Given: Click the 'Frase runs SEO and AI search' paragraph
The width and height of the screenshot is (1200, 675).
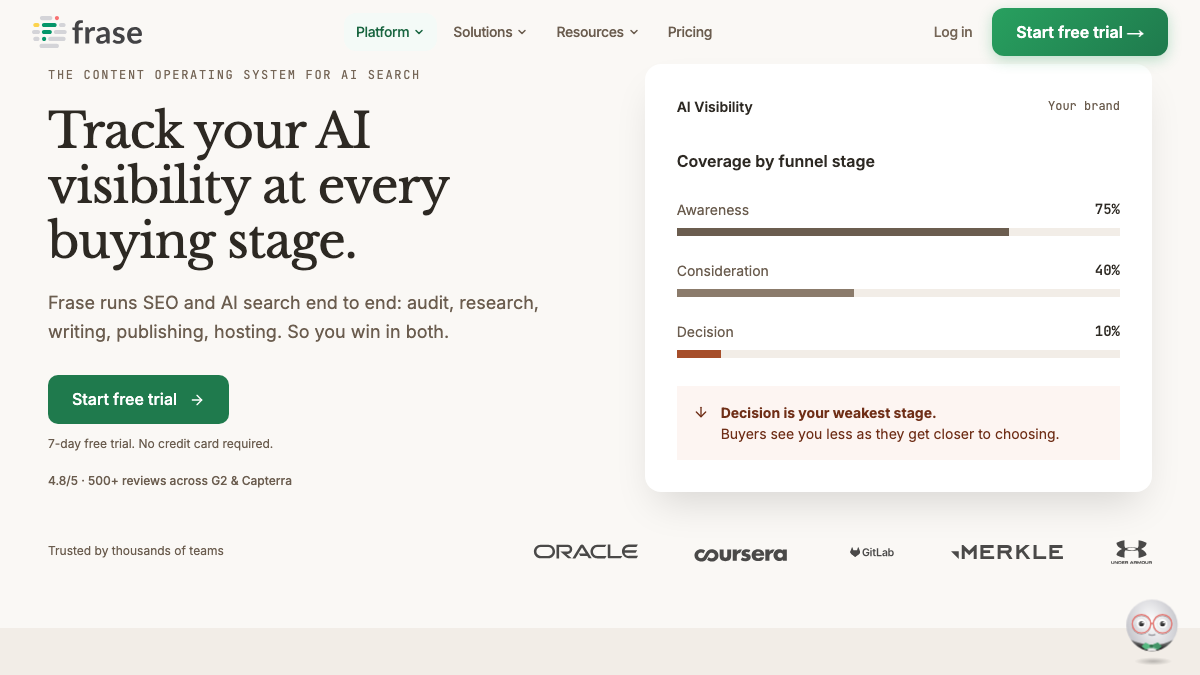Looking at the screenshot, I should click(293, 317).
